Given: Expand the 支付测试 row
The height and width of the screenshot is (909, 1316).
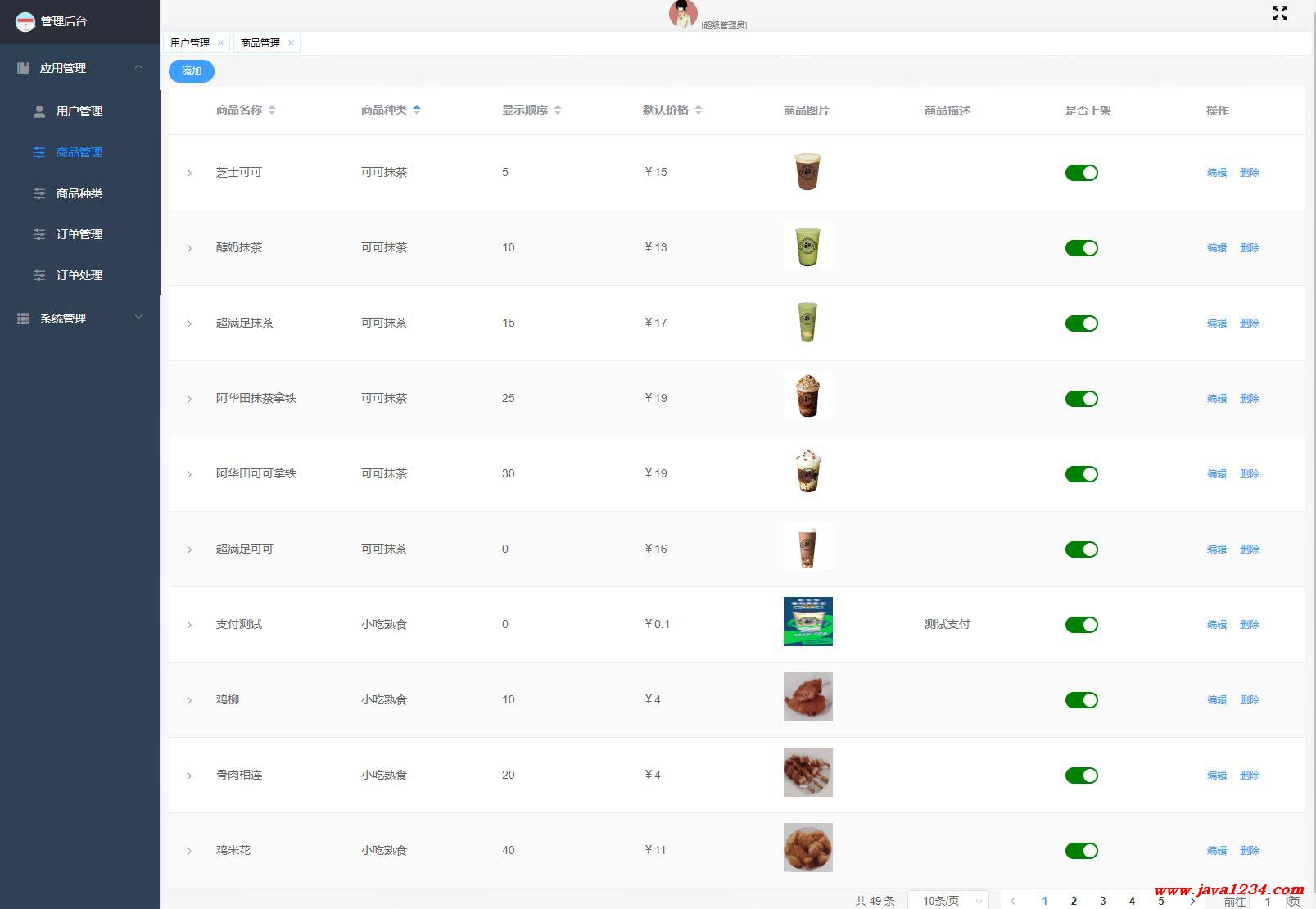Looking at the screenshot, I should point(189,625).
